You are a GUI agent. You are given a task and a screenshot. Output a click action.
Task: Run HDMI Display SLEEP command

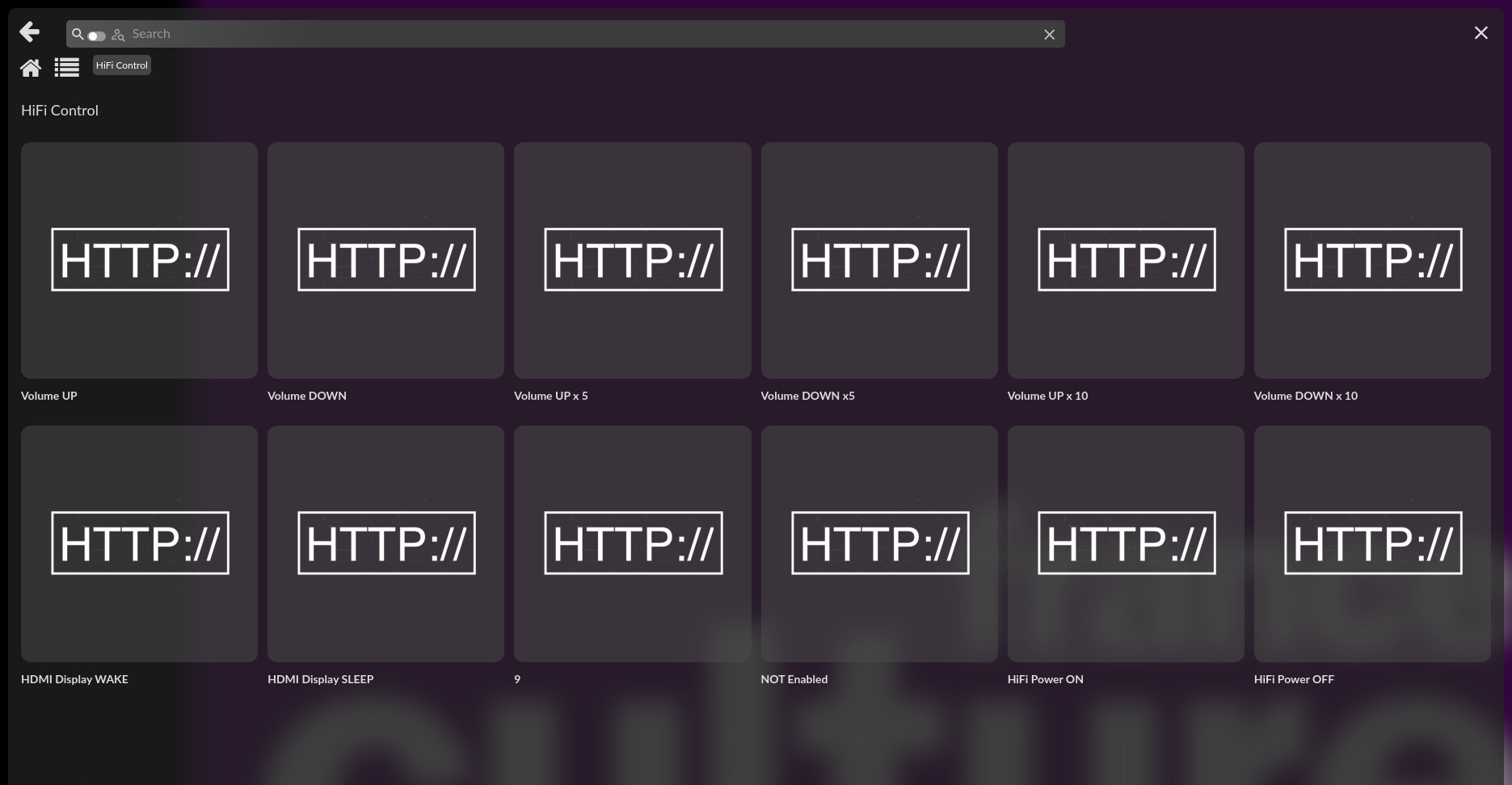[x=385, y=544]
